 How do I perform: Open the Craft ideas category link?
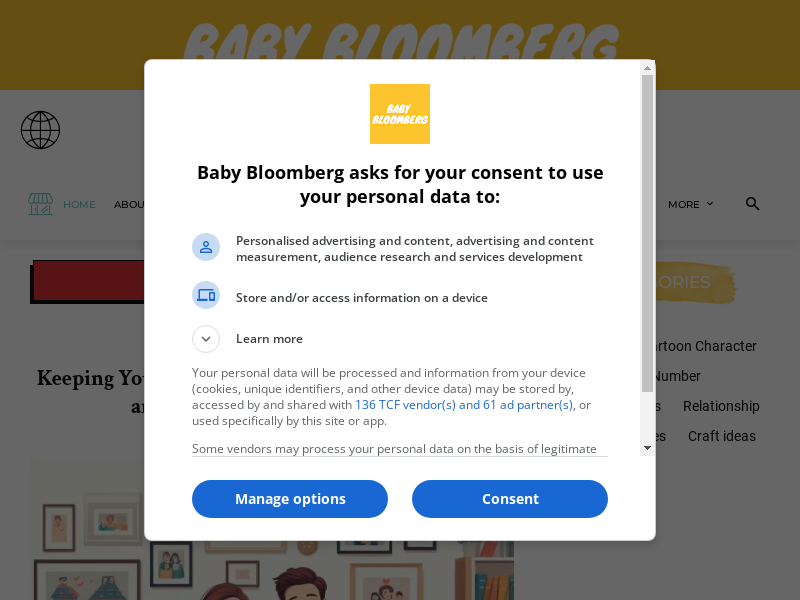pos(721,436)
